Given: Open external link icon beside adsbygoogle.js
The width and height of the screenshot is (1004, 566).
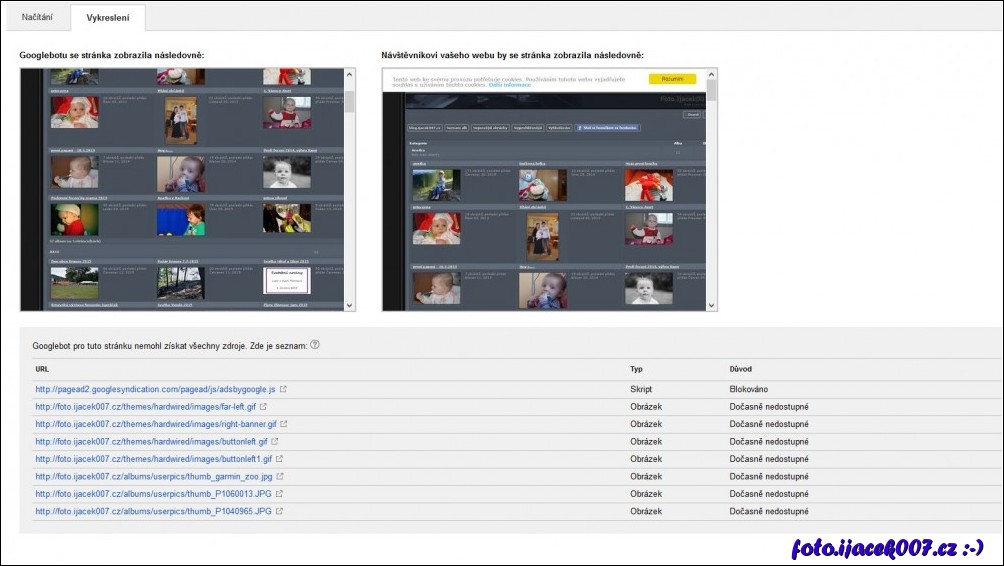Looking at the screenshot, I should coord(283,389).
